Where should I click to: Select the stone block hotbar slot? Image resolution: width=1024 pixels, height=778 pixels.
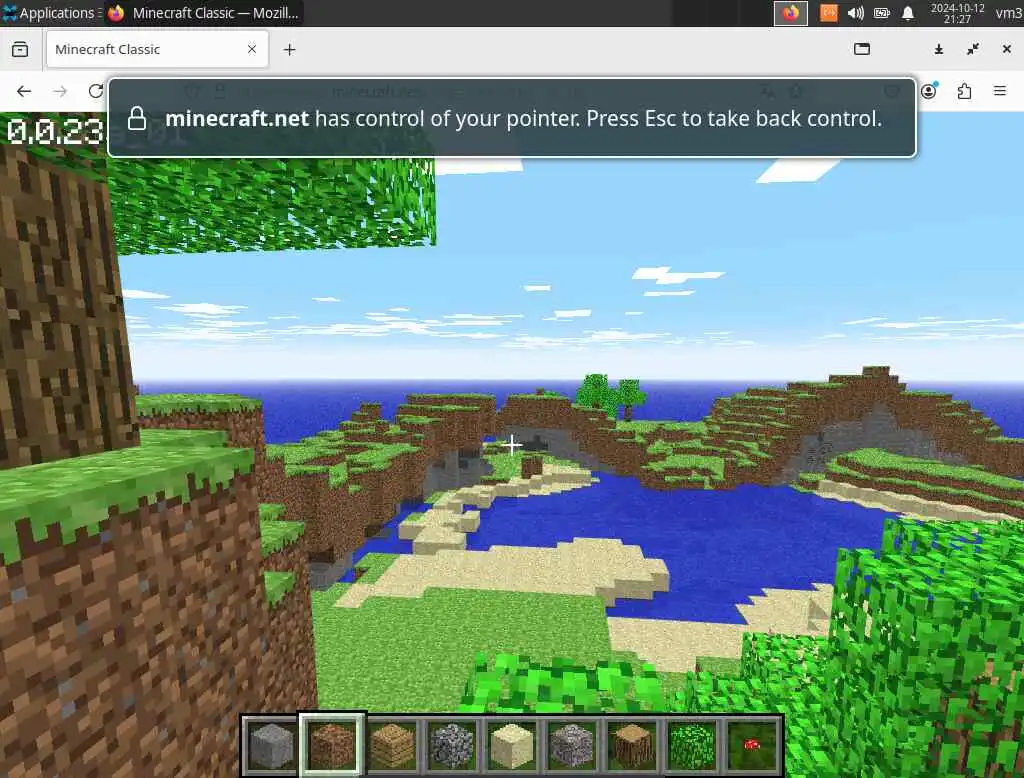(x=272, y=745)
